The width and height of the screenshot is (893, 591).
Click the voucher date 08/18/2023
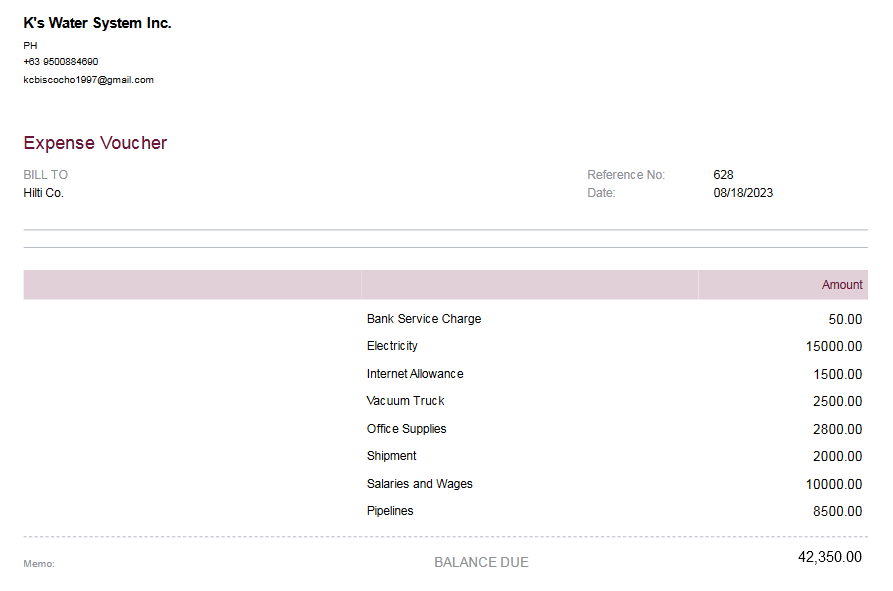742,193
